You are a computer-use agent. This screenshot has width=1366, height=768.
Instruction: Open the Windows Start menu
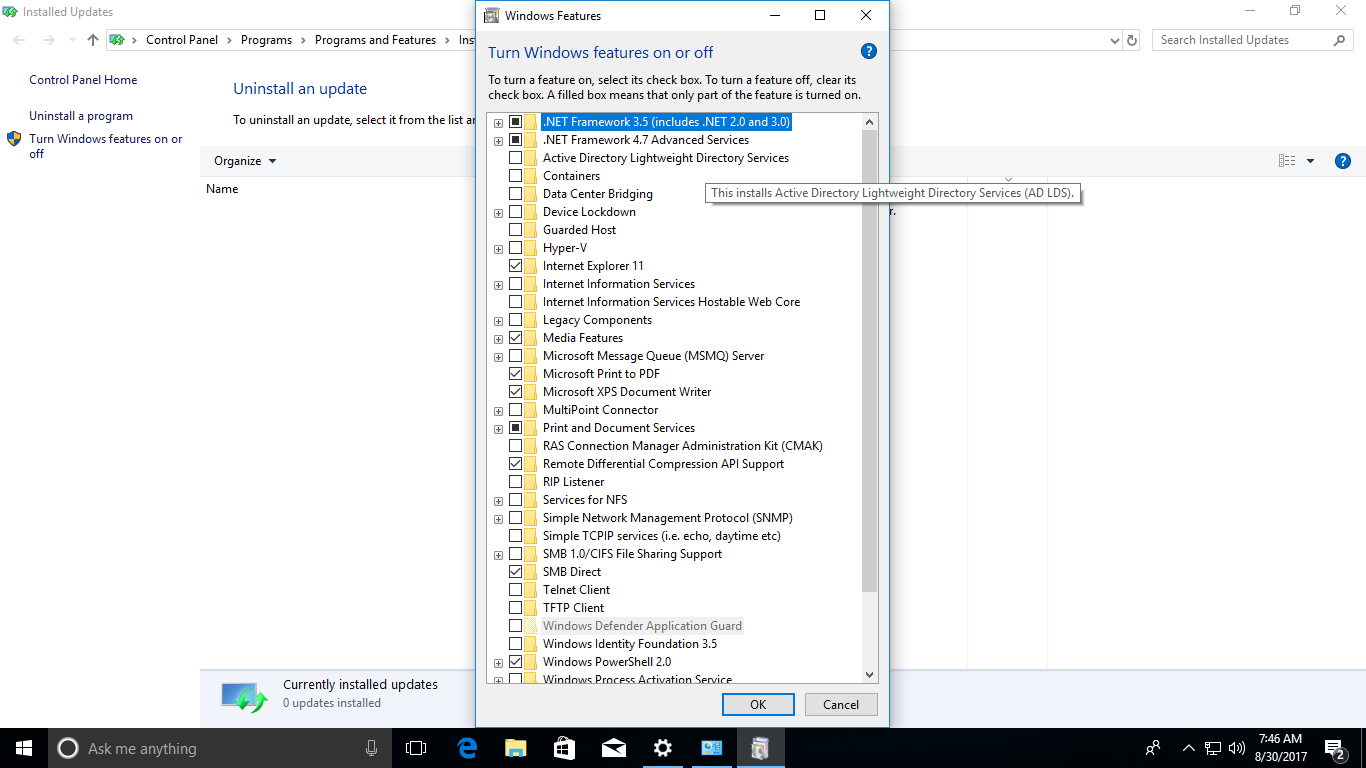click(24, 748)
